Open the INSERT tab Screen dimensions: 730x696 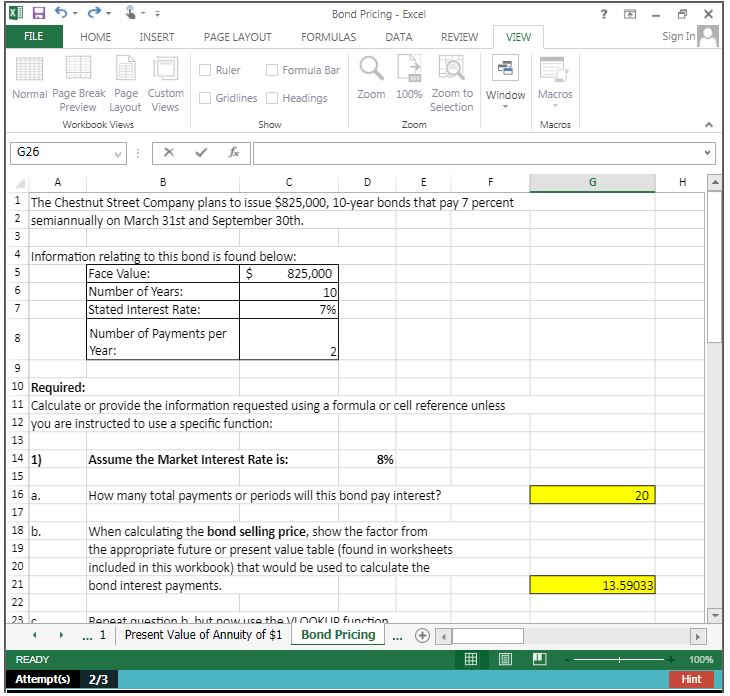[156, 37]
